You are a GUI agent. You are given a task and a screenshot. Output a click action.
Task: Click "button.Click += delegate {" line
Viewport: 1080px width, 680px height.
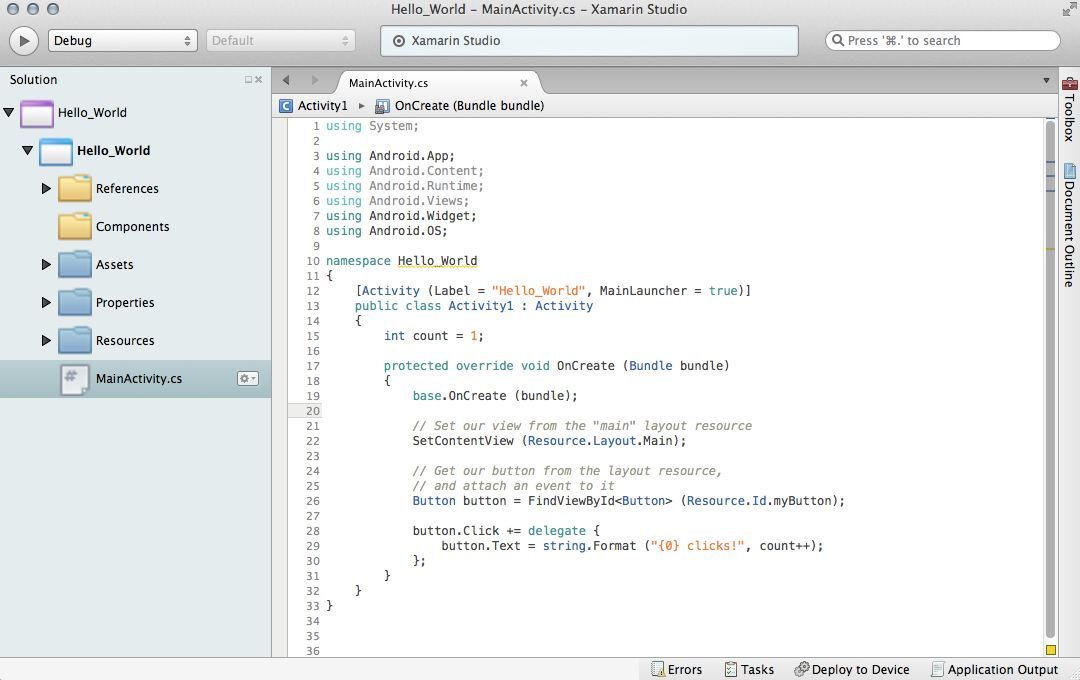tap(506, 531)
